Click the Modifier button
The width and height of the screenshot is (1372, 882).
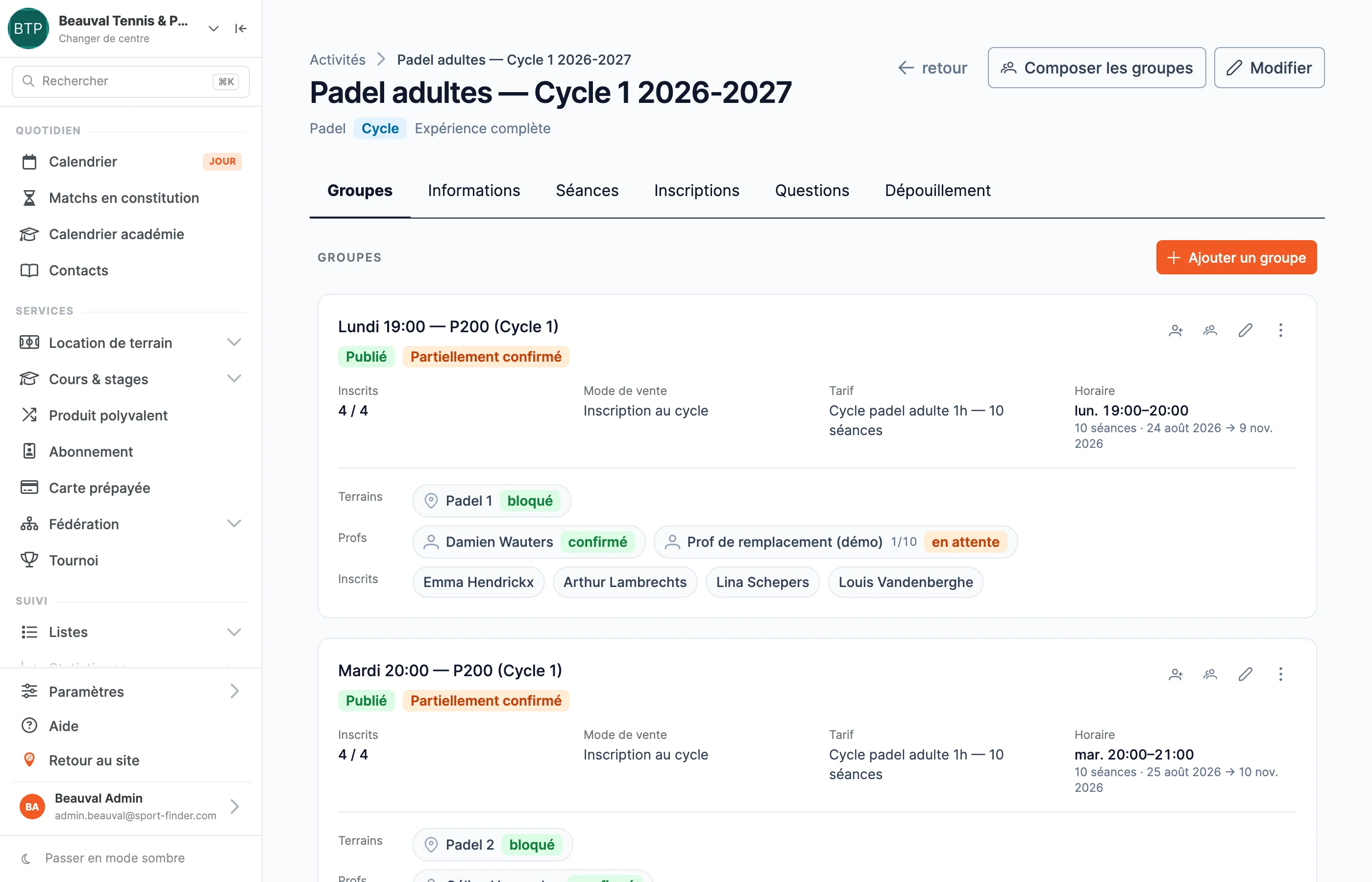[1269, 68]
